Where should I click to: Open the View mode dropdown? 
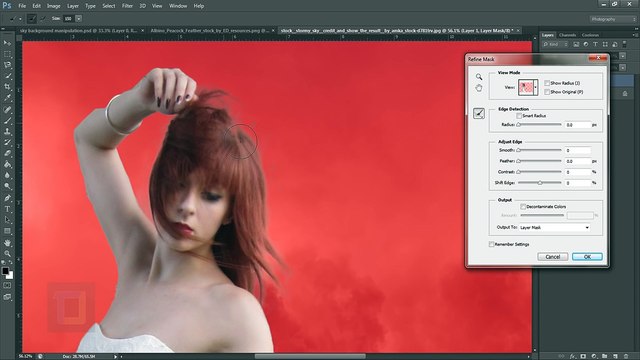[536, 87]
